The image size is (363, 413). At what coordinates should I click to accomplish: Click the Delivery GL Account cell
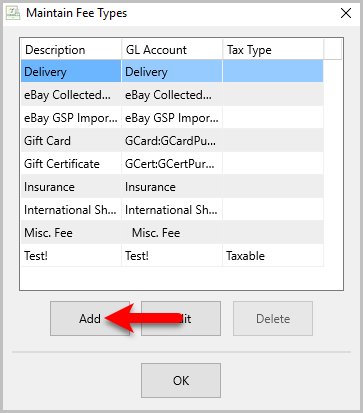pos(172,71)
